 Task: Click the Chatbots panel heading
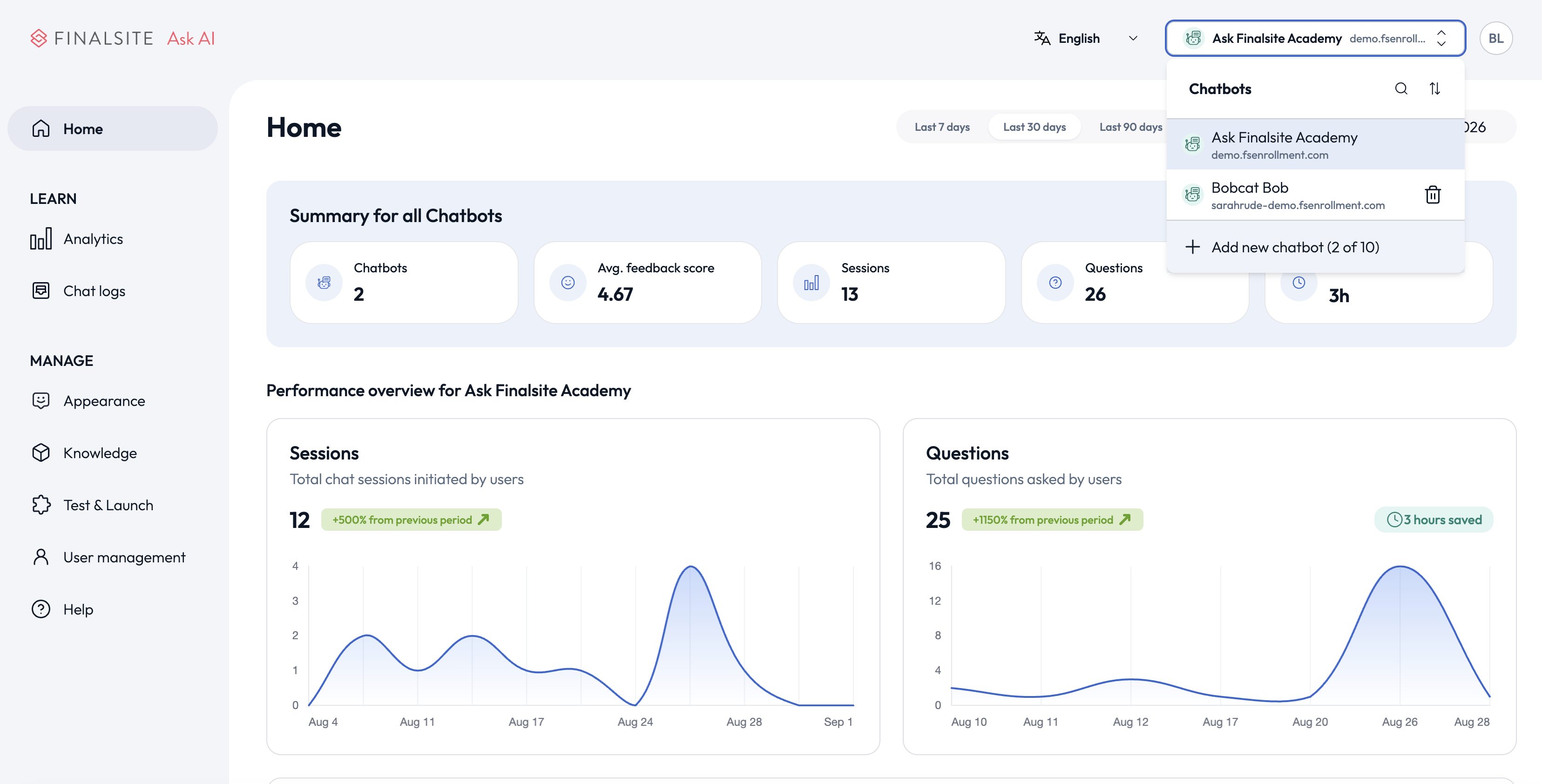[1220, 88]
